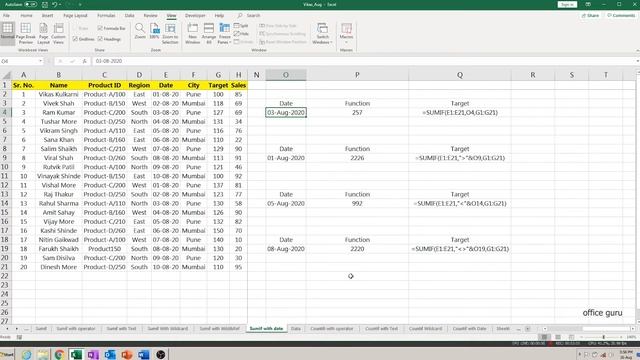Toggle the AutoSave switch
The image size is (640, 360).
(31, 4)
